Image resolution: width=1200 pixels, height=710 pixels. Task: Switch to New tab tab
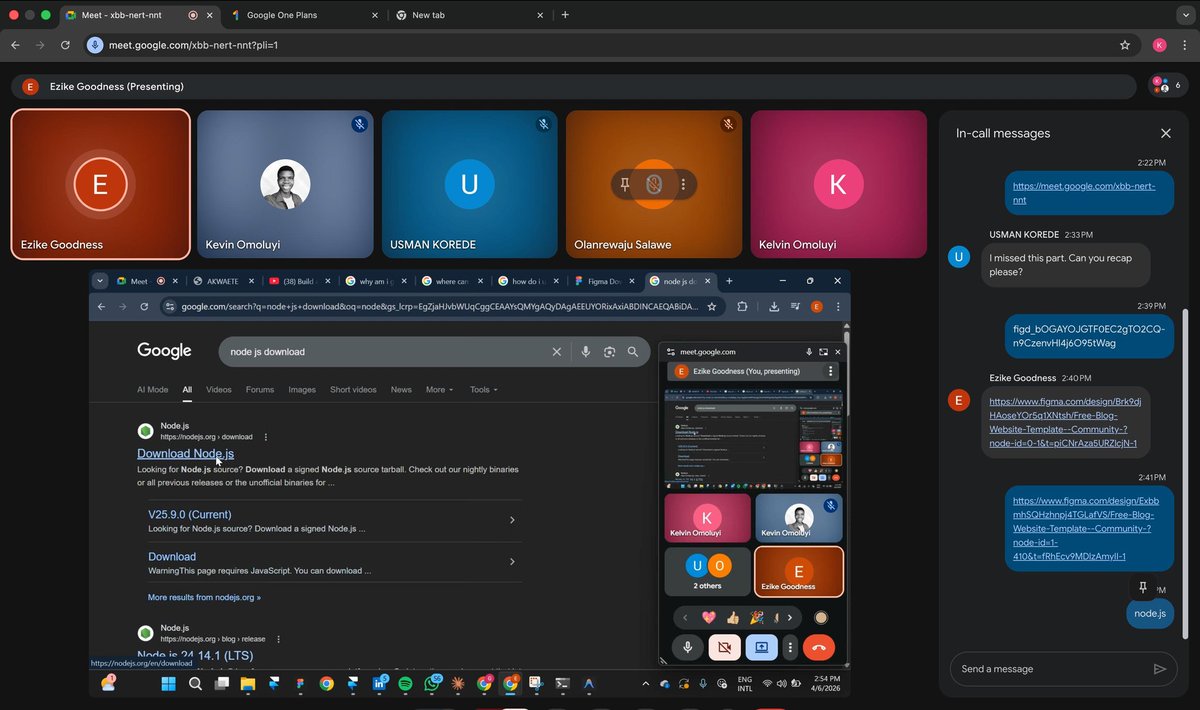coord(470,15)
